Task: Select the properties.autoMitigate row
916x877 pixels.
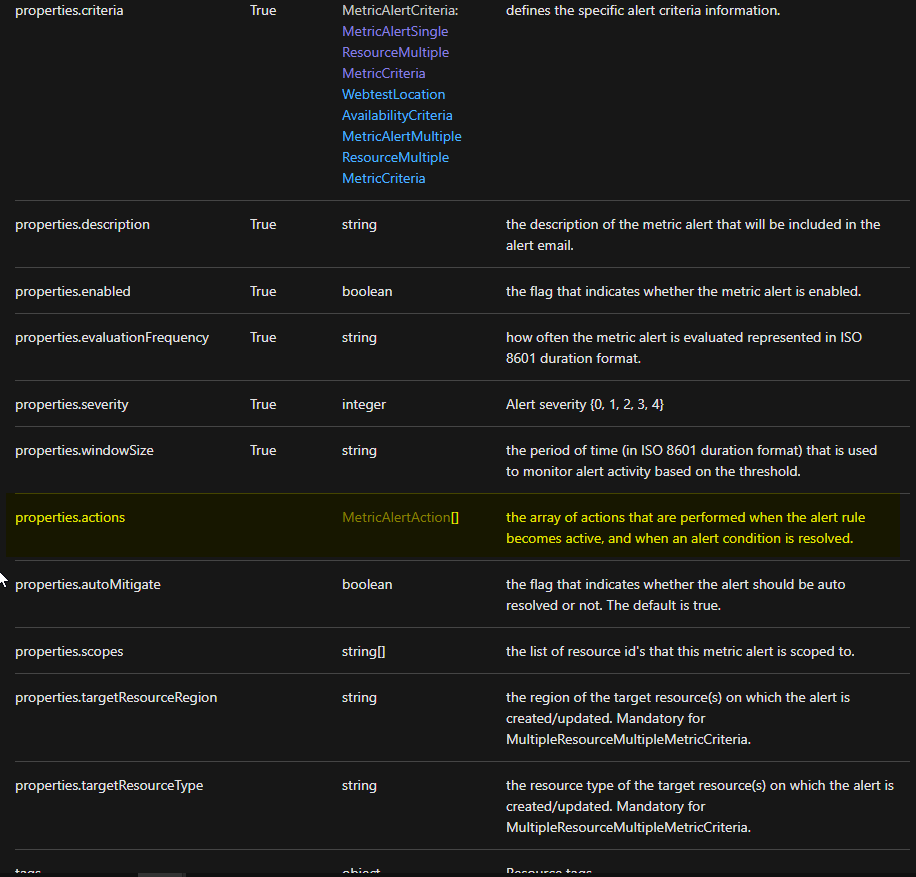Action: (88, 584)
